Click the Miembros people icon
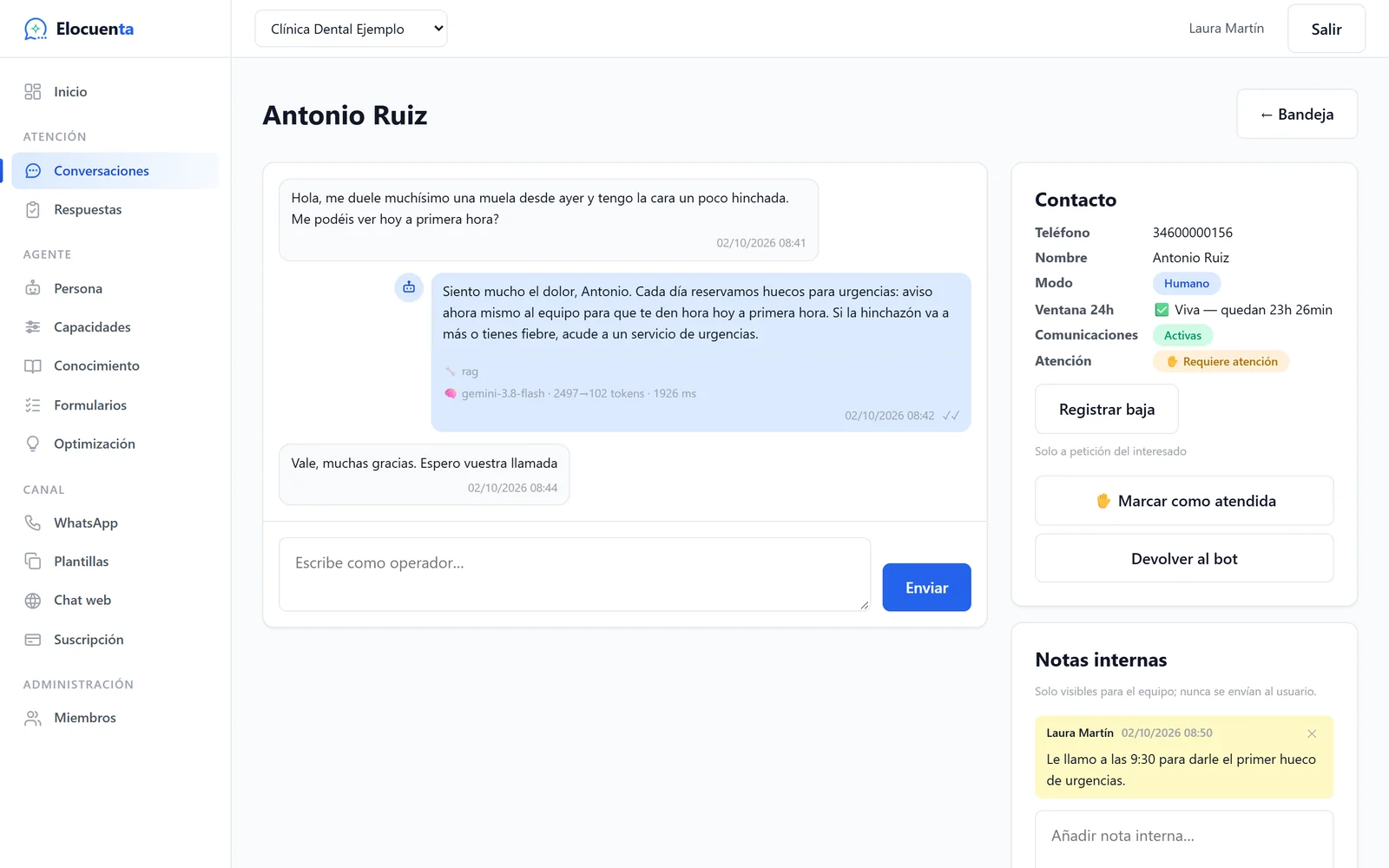This screenshot has height=868, width=1389. click(33, 718)
